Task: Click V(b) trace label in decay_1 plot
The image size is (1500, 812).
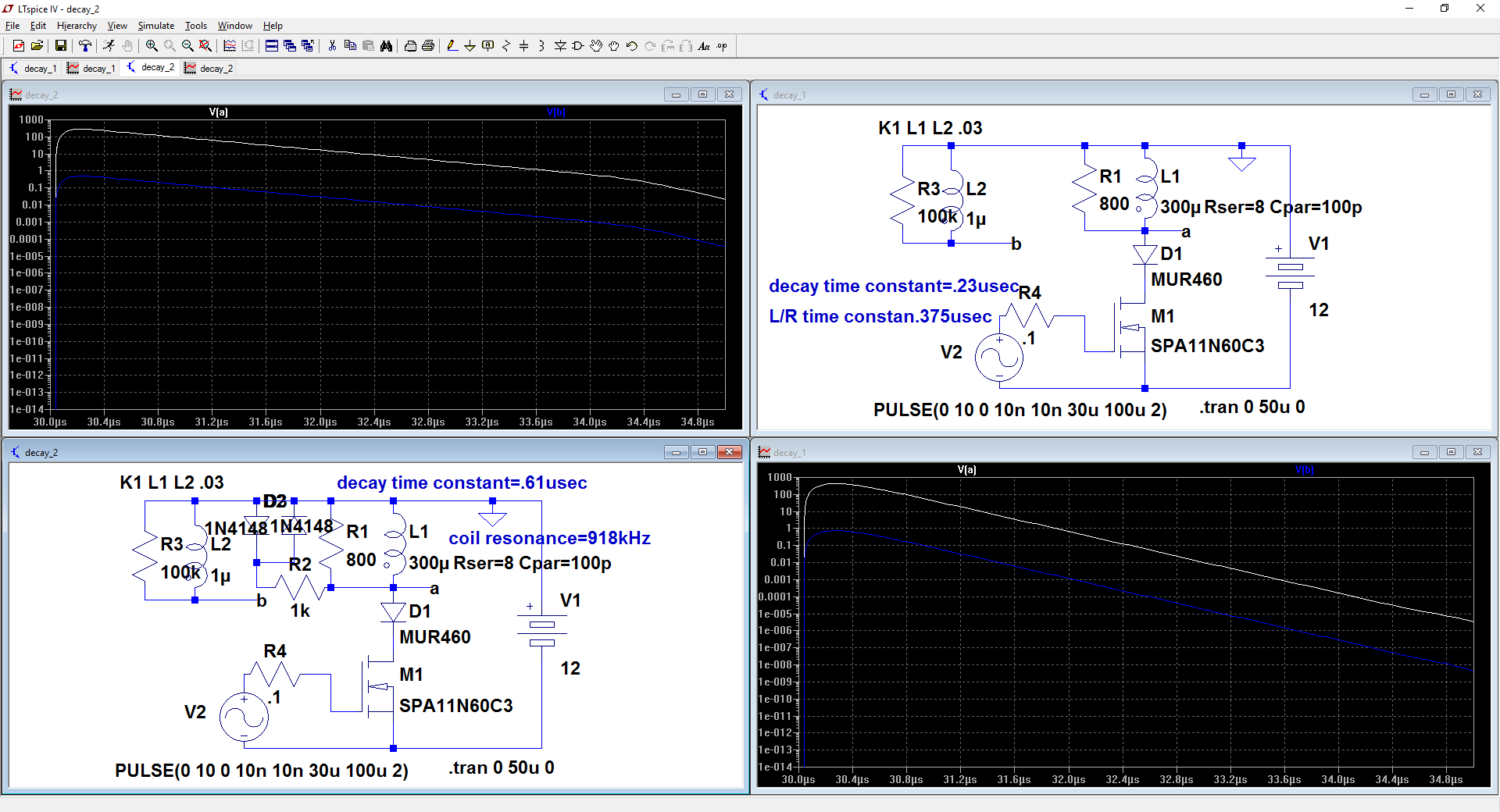Action: 1304,470
